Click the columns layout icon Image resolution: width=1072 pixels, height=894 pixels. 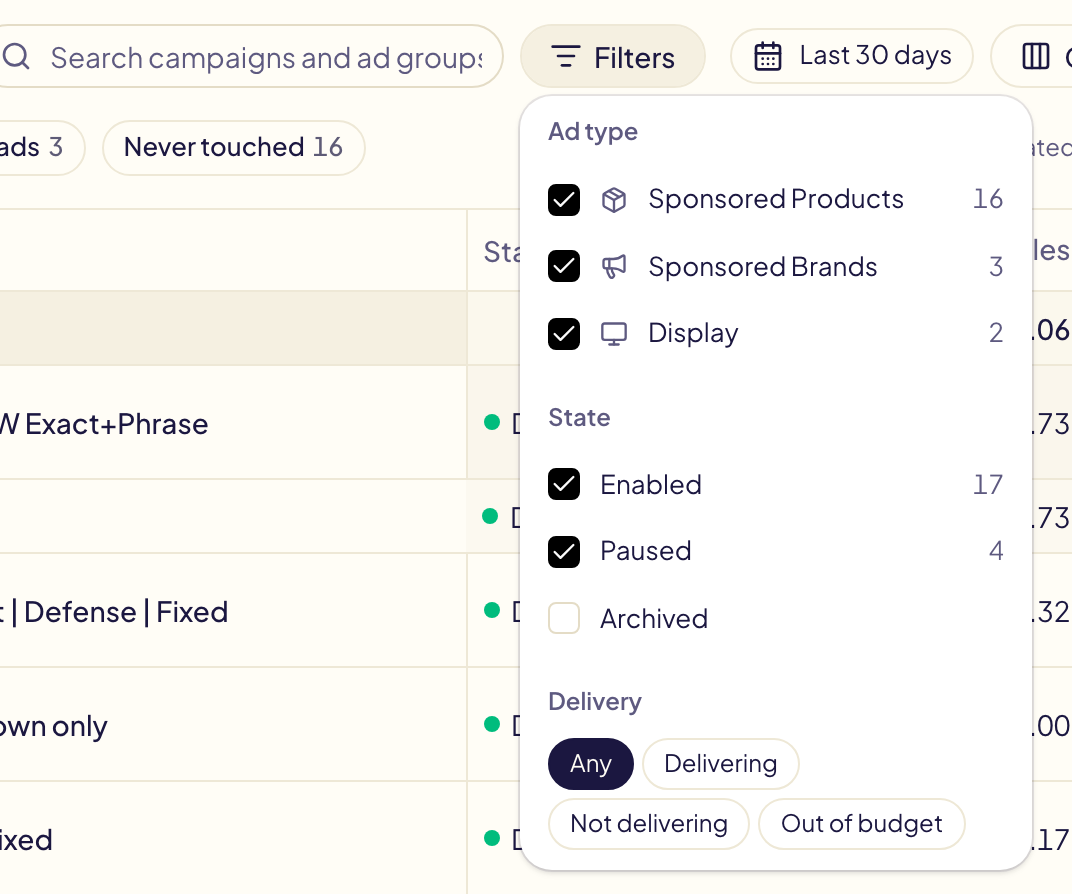click(1035, 56)
